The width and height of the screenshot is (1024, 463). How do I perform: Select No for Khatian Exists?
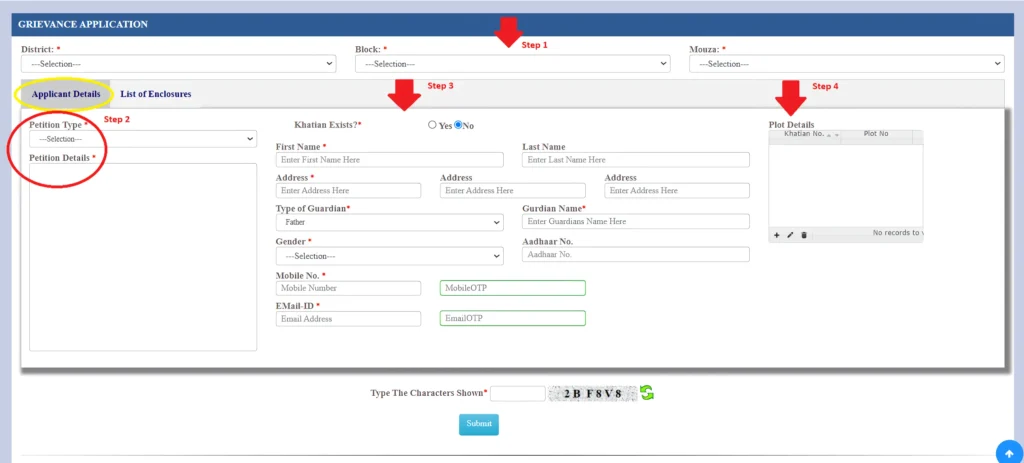(458, 125)
